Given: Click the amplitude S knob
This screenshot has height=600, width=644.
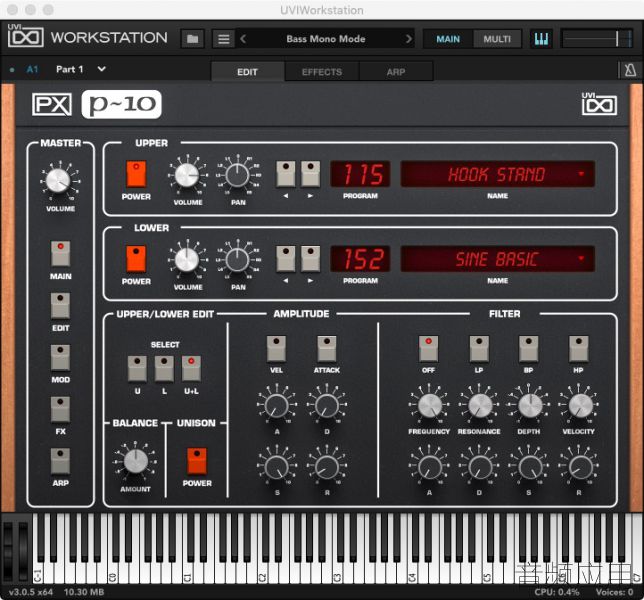Looking at the screenshot, I should tap(277, 467).
